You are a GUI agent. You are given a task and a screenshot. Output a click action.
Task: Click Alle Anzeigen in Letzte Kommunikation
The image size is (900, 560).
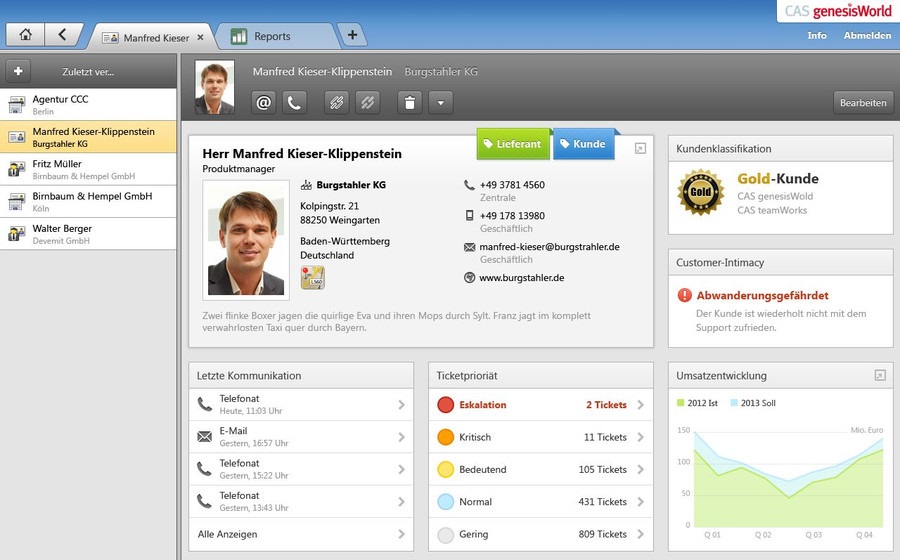tap(301, 534)
